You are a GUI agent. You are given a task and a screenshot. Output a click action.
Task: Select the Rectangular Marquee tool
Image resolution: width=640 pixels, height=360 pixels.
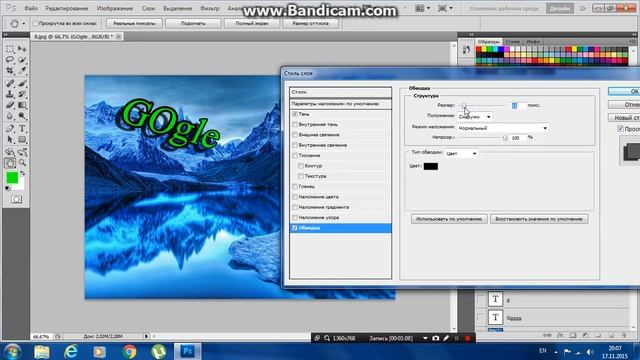tap(10, 49)
